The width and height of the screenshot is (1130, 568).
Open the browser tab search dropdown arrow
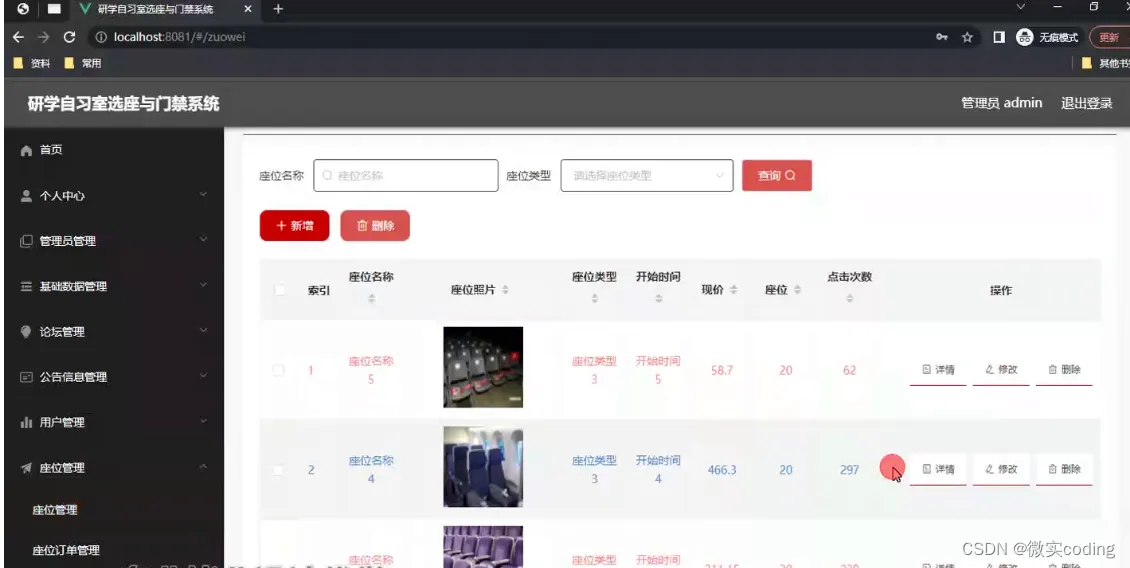(x=1020, y=7)
